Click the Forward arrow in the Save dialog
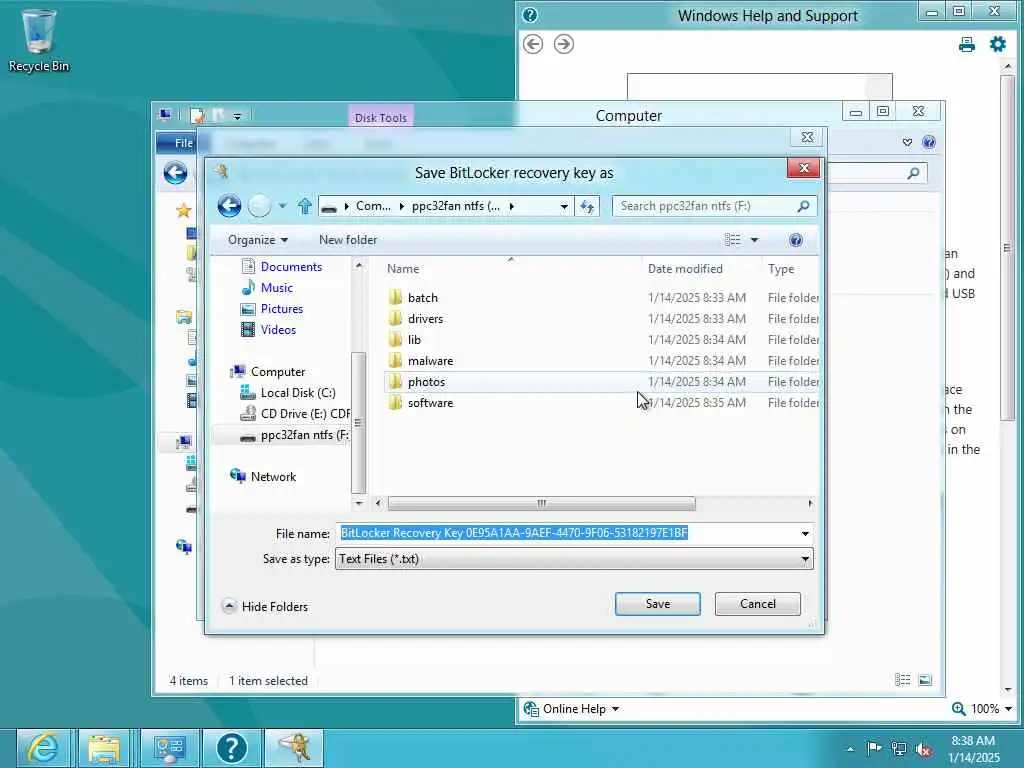 tap(259, 206)
